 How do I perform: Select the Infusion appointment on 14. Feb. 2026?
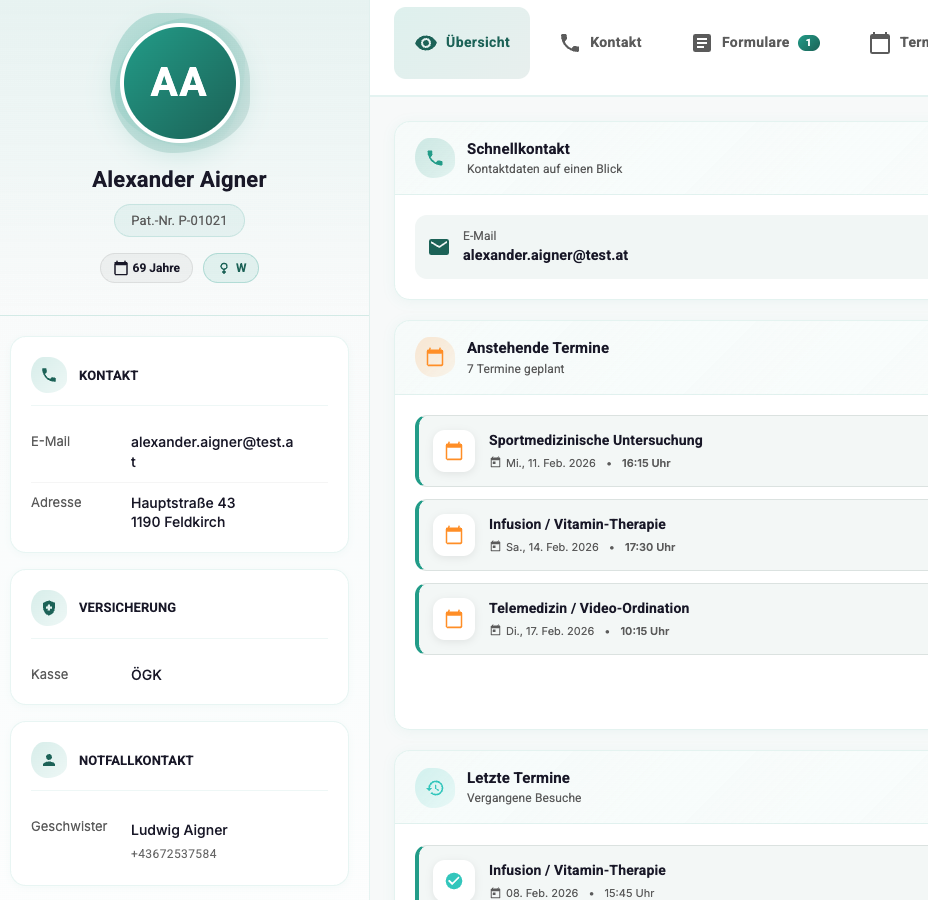[x=576, y=524]
